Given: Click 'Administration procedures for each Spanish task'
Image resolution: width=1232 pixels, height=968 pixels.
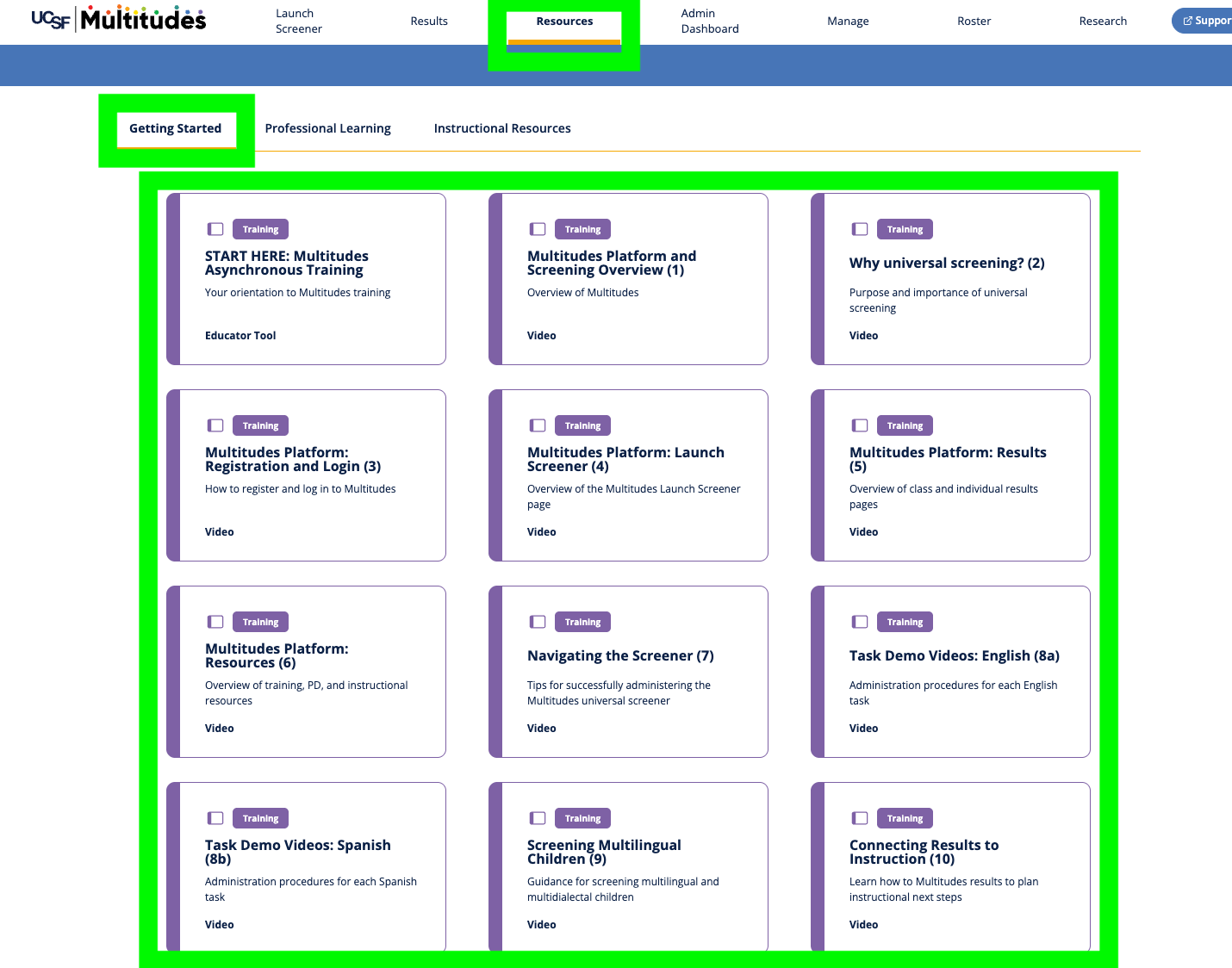Looking at the screenshot, I should coord(310,890).
